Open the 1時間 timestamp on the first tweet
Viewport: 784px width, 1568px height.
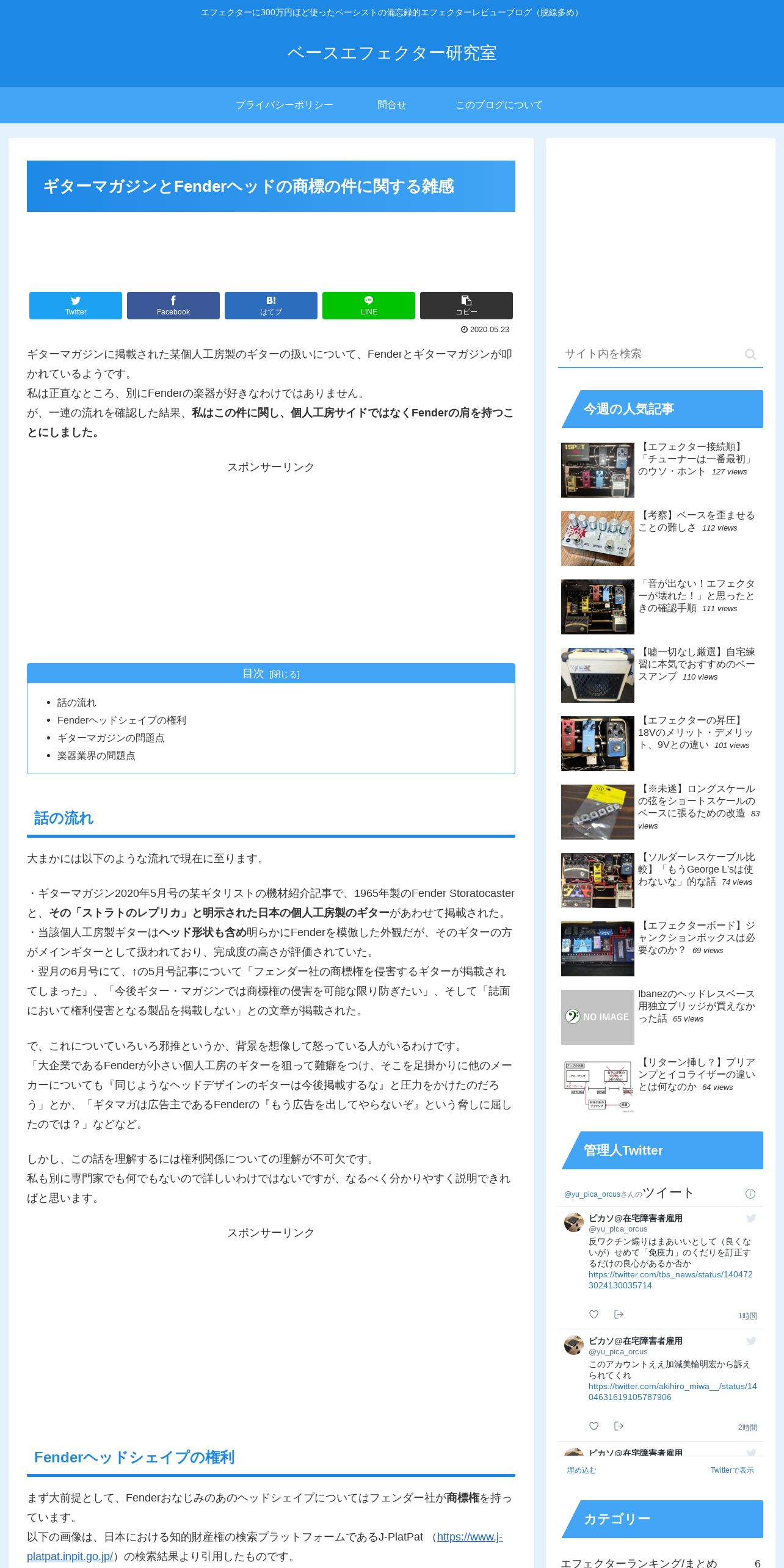(747, 1316)
